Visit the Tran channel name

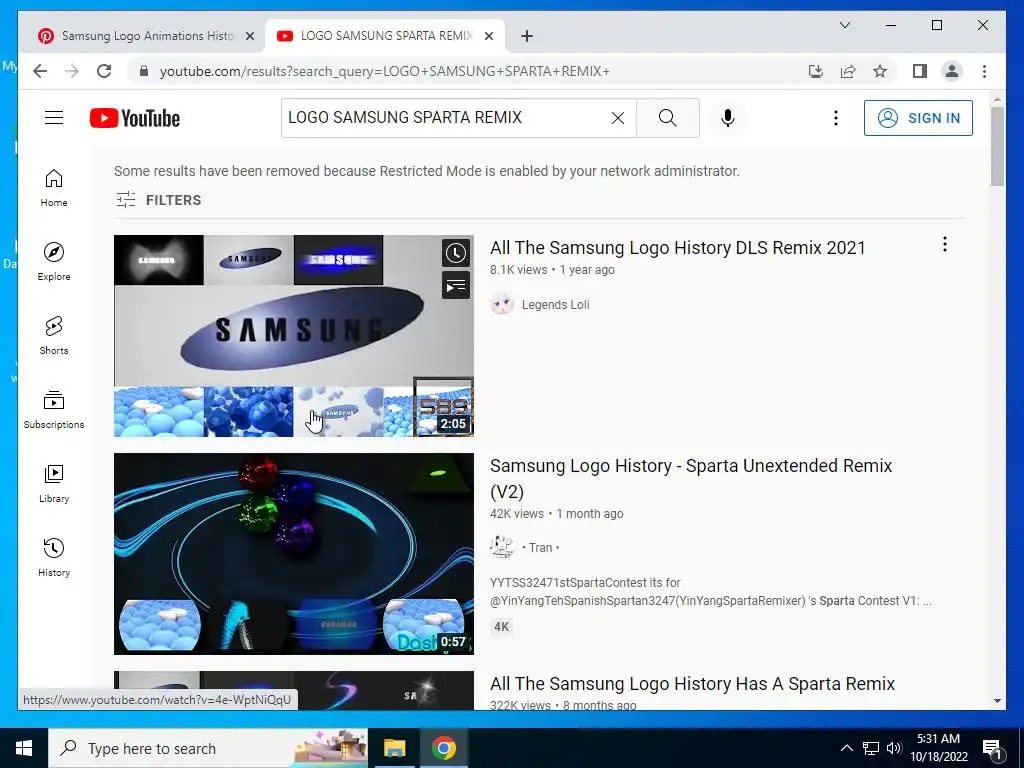(540, 547)
